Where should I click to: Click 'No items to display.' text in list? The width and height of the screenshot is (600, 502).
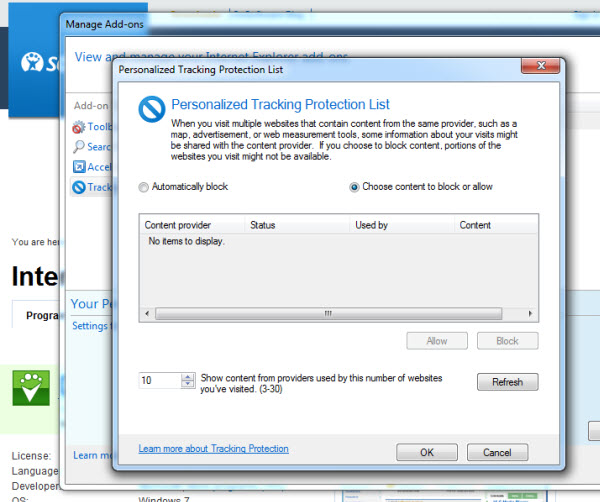point(186,241)
